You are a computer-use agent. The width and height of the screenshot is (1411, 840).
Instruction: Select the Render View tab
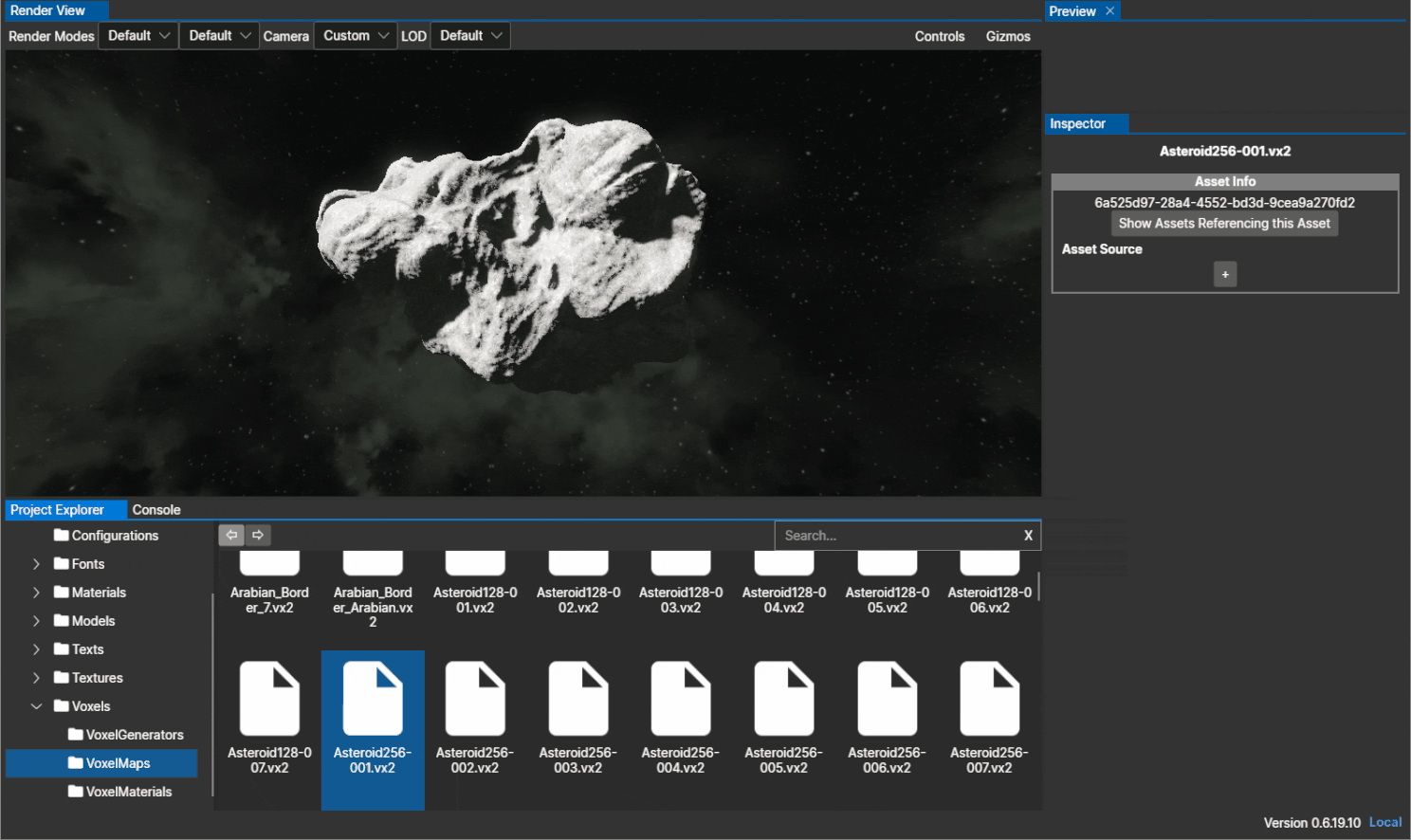56,10
